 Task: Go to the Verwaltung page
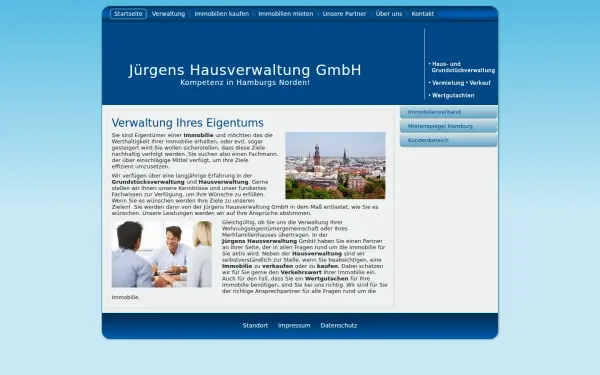168,14
